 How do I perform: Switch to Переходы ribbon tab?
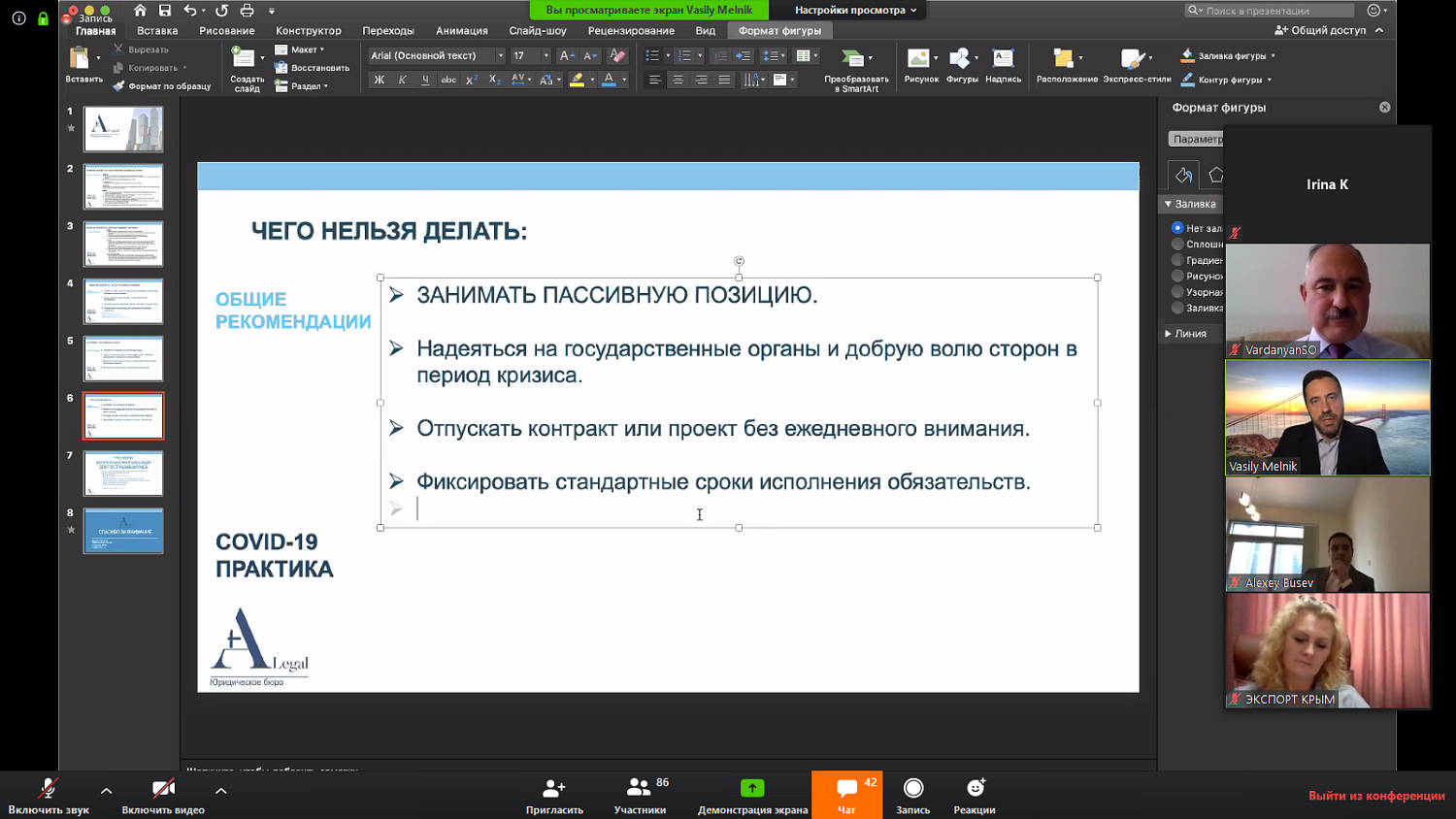(388, 31)
